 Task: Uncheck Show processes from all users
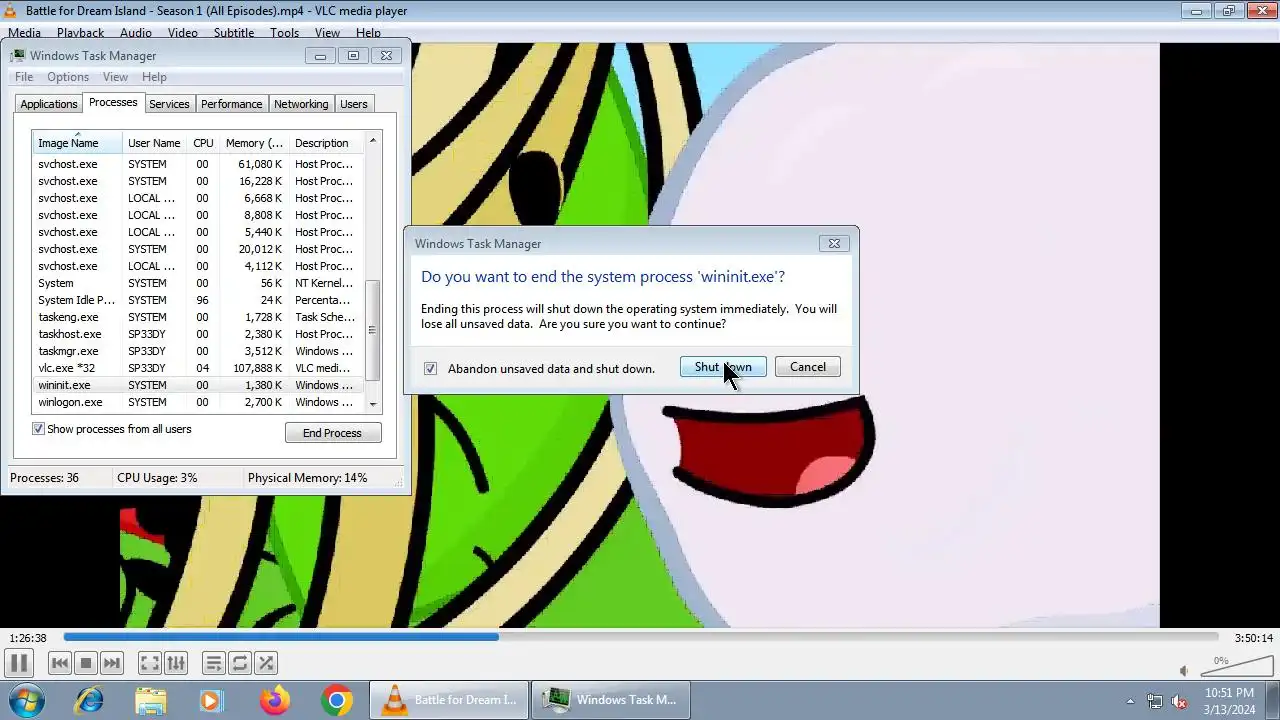click(38, 429)
